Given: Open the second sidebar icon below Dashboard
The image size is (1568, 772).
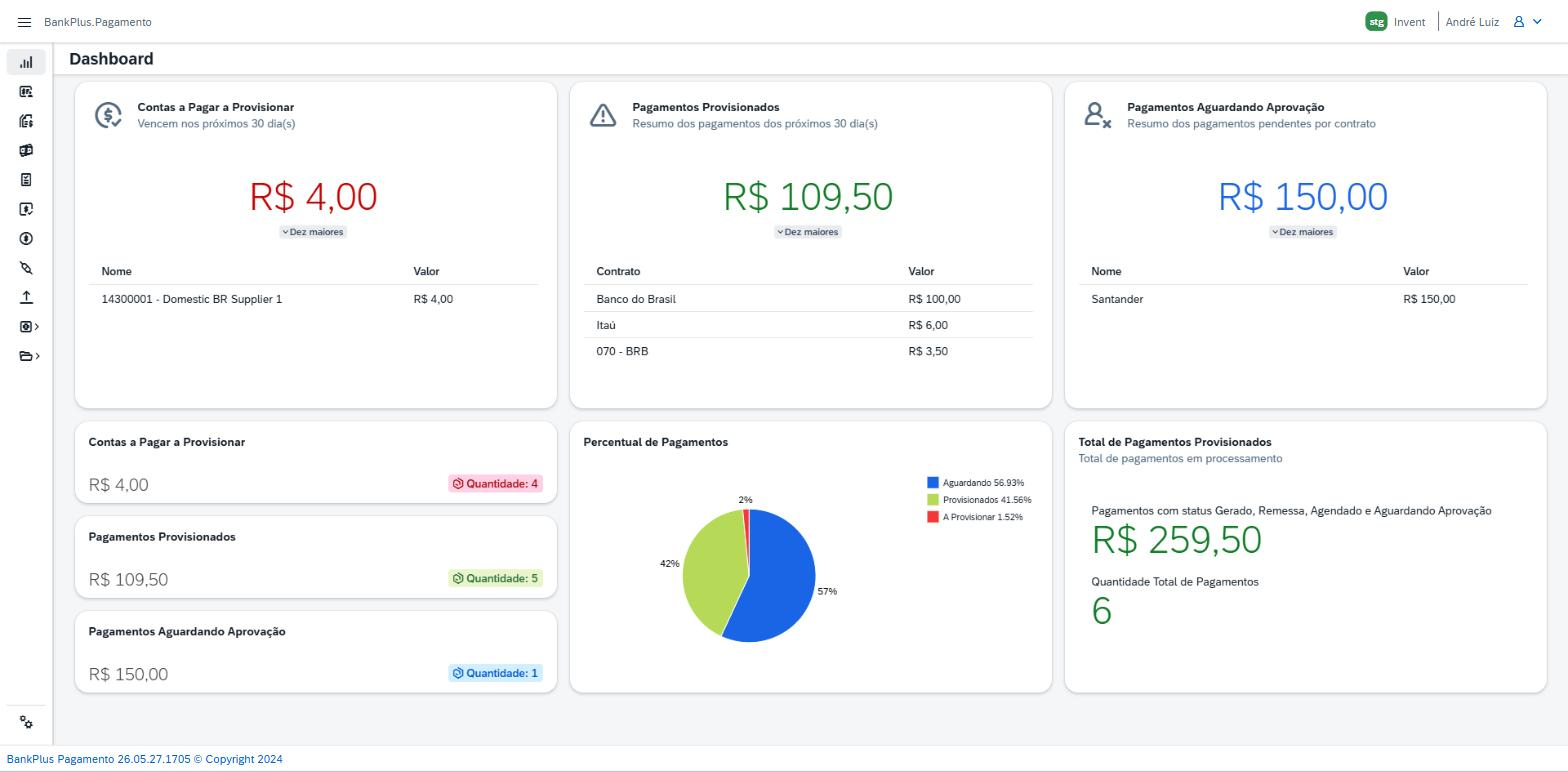Looking at the screenshot, I should [x=26, y=92].
